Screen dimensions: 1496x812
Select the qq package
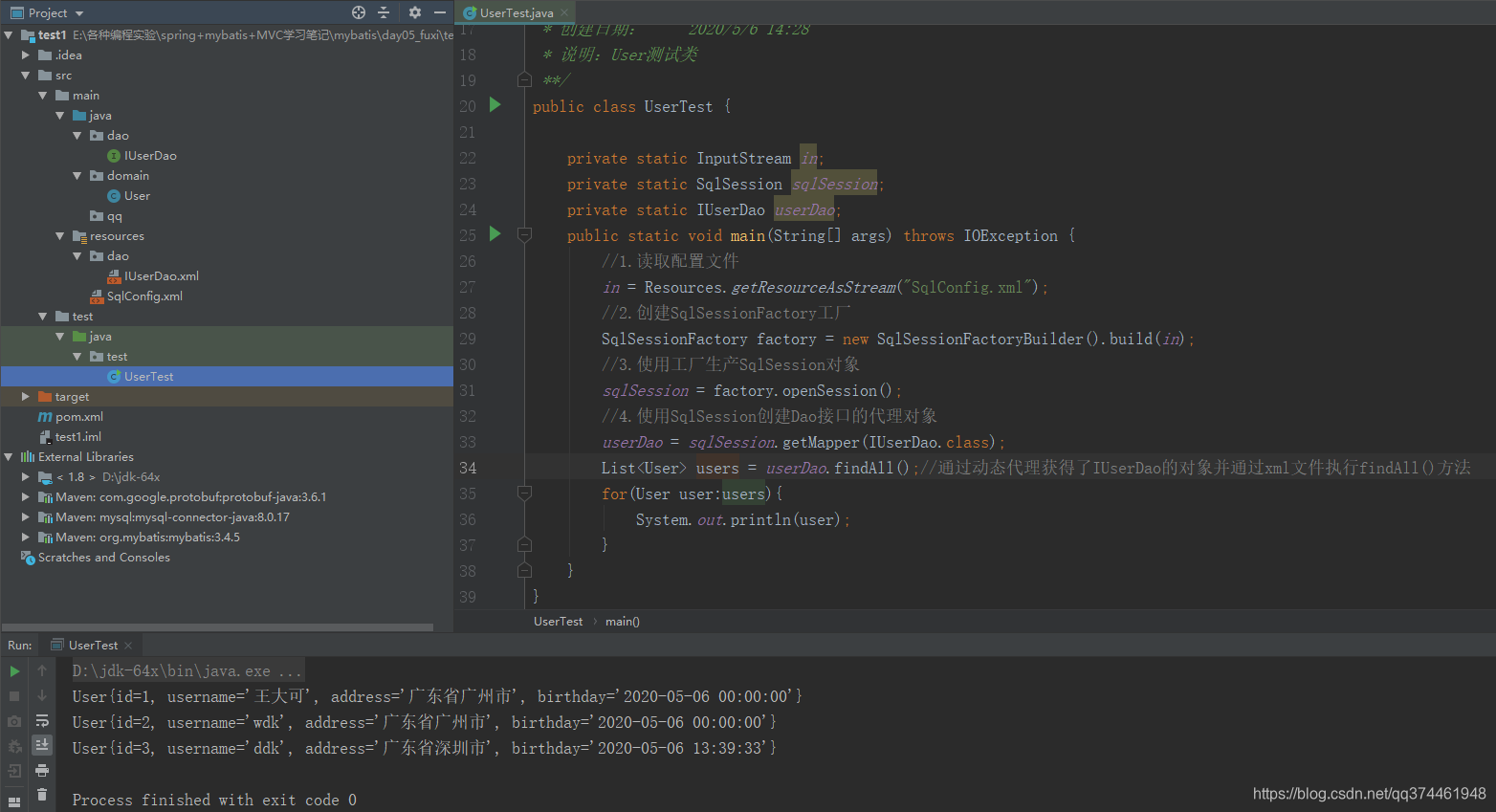tap(115, 216)
